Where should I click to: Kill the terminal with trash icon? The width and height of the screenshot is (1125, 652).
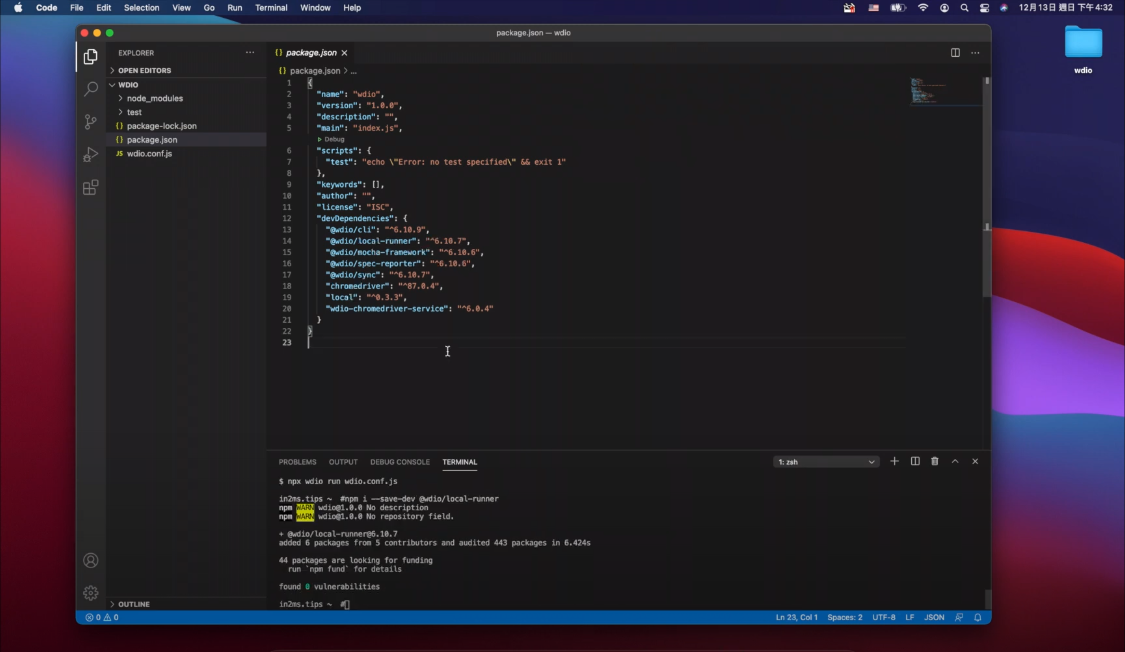(x=934, y=461)
